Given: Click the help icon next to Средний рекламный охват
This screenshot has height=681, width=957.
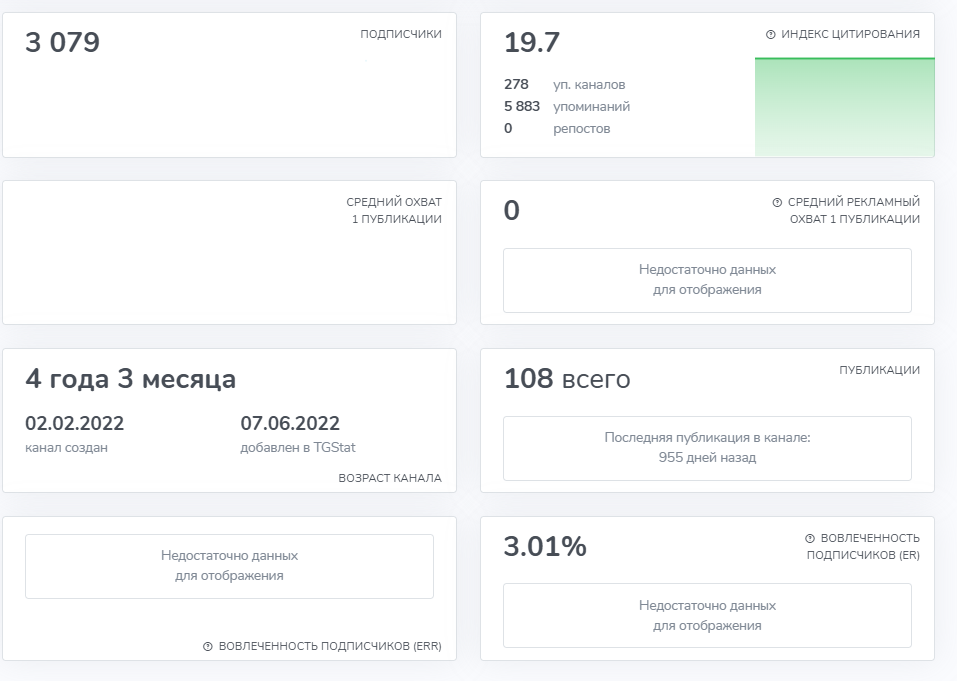Looking at the screenshot, I should [x=777, y=202].
